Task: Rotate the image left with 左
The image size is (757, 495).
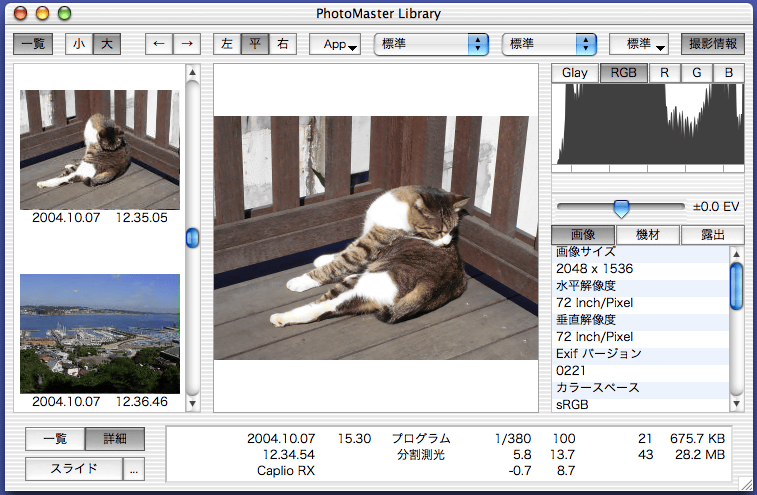Action: (227, 44)
